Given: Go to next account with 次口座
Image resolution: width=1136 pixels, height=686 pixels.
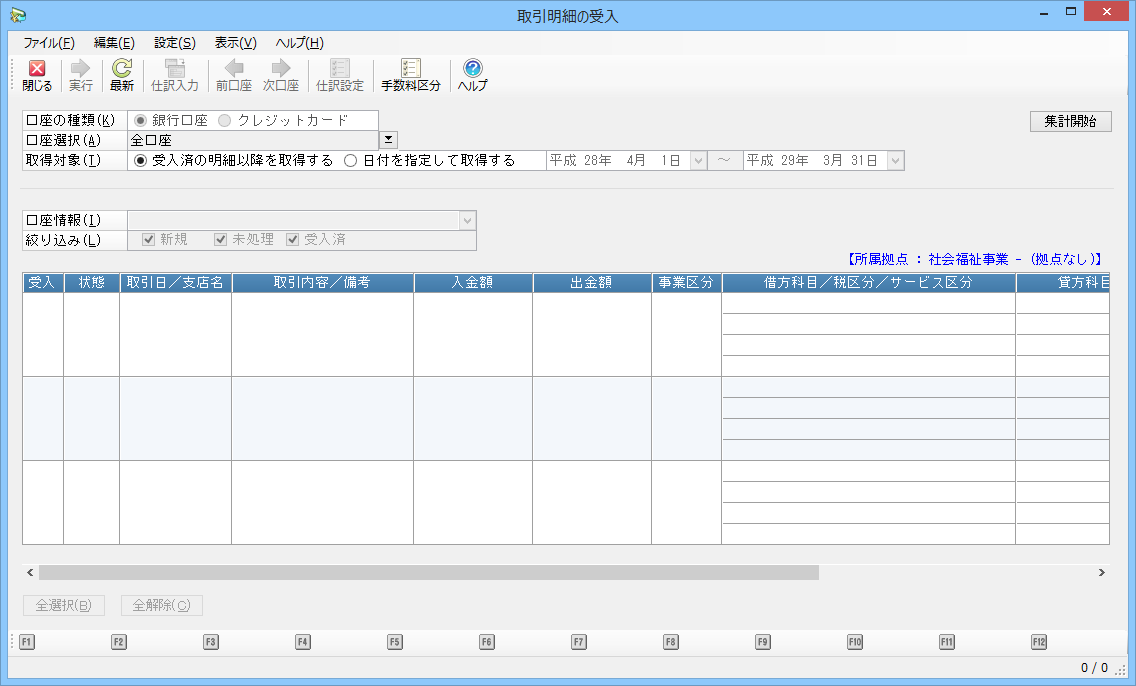Looking at the screenshot, I should 281,75.
